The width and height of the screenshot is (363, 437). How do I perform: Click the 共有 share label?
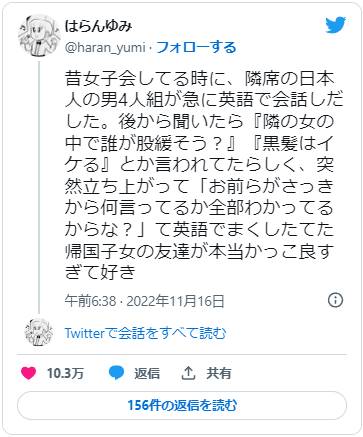pyautogui.click(x=219, y=373)
